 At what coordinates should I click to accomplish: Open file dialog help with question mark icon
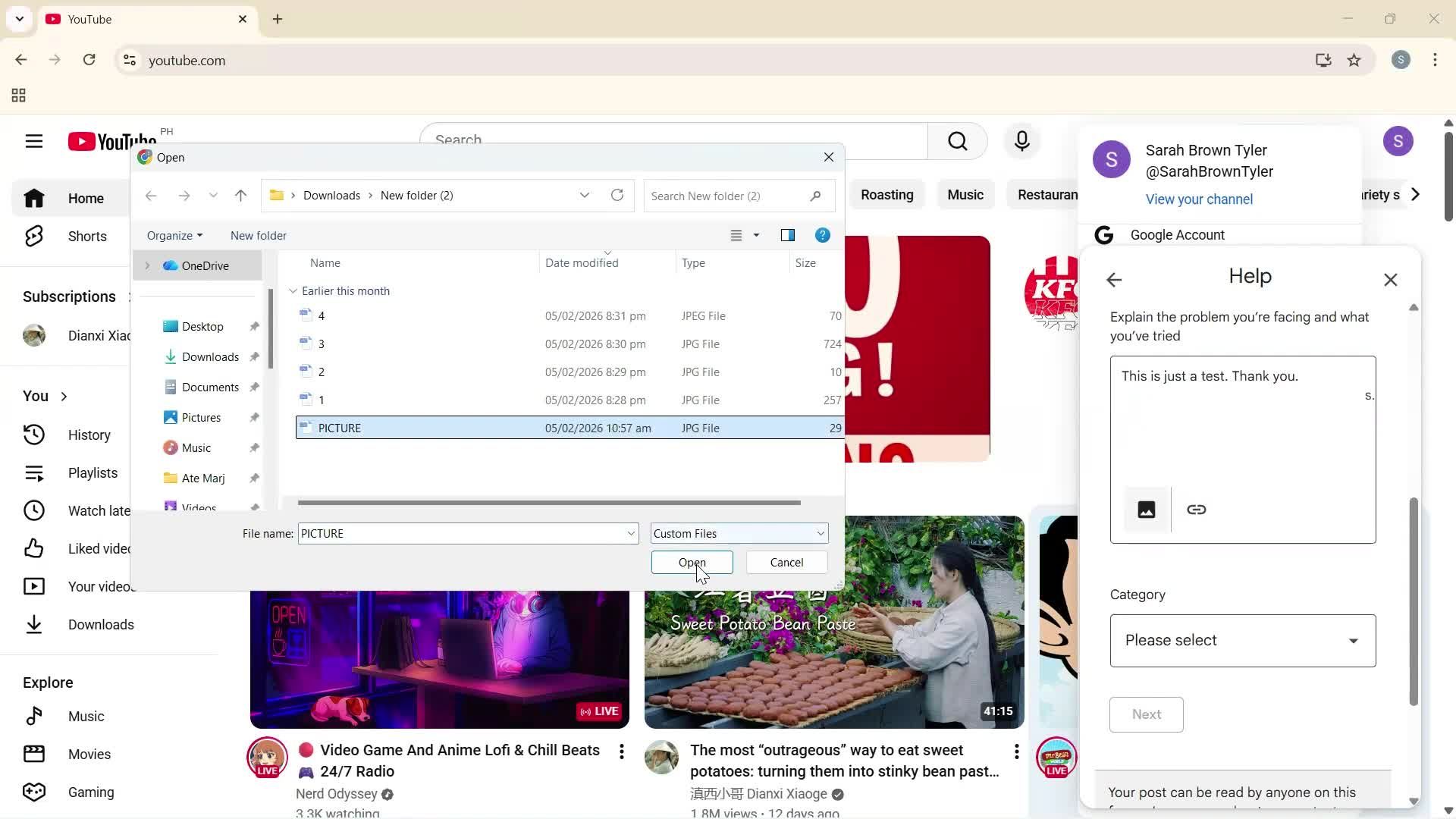click(822, 235)
